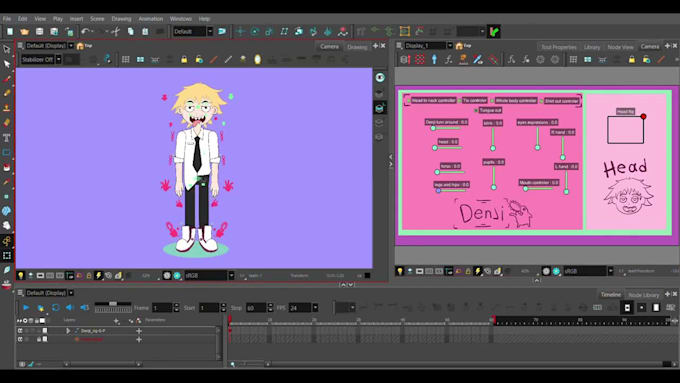Viewport: 680px width, 383px height.
Task: Click the Stop frame input field showing 60
Action: pos(256,308)
